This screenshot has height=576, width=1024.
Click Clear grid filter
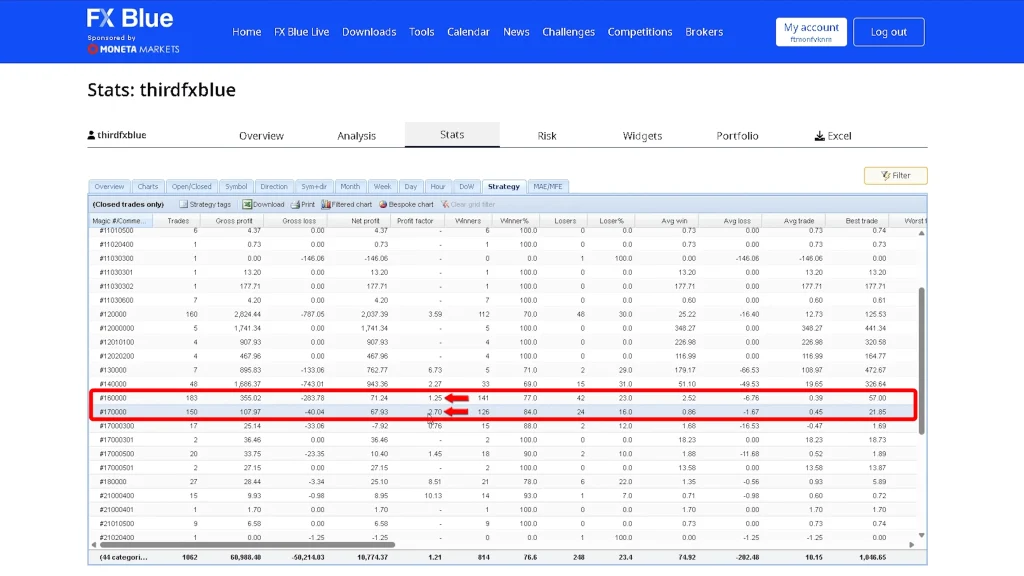[468, 204]
